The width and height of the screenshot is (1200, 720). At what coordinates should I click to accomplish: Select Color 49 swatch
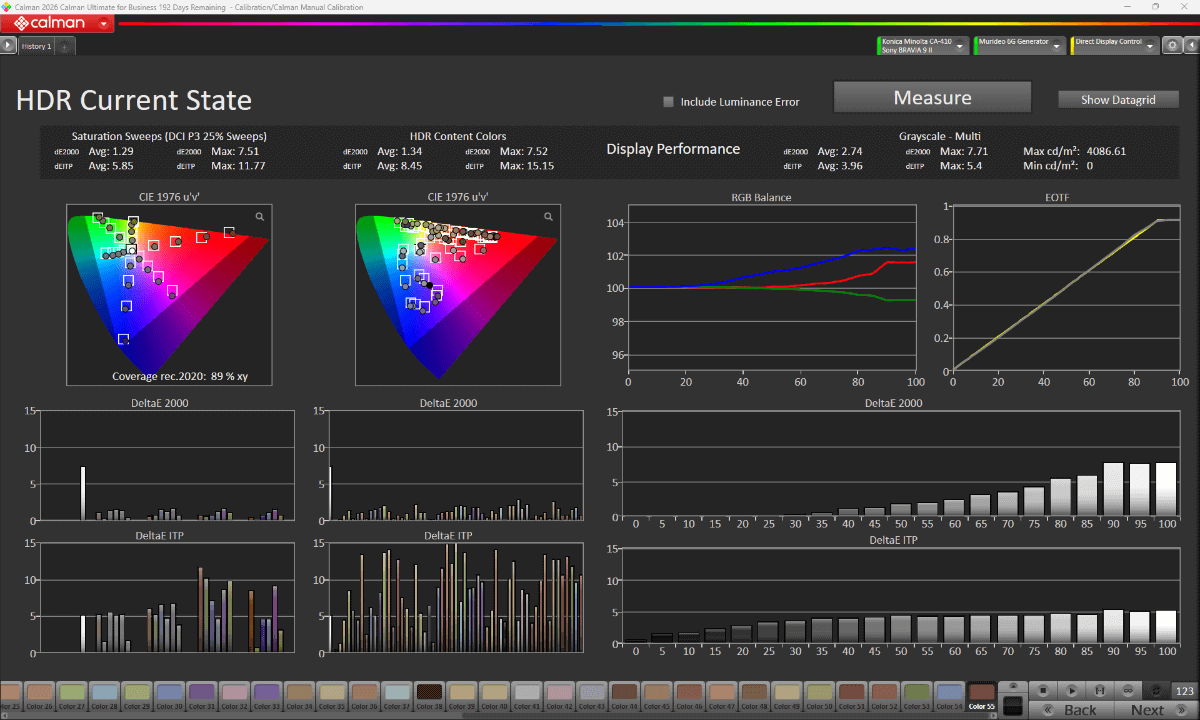[x=786, y=695]
